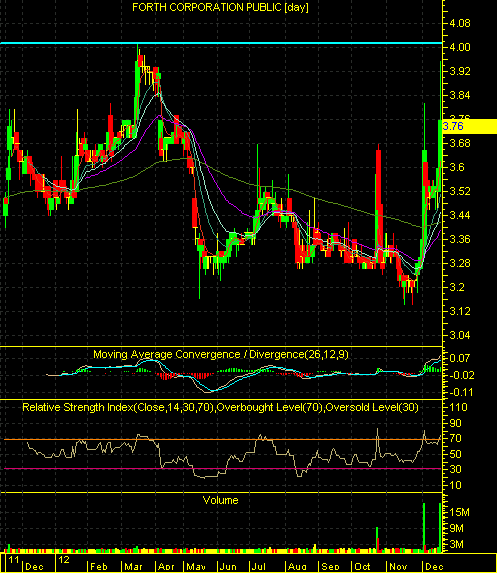Screen dimensions: 497x573
Task: Click the 3.84 price axis label
Action: 460,95
